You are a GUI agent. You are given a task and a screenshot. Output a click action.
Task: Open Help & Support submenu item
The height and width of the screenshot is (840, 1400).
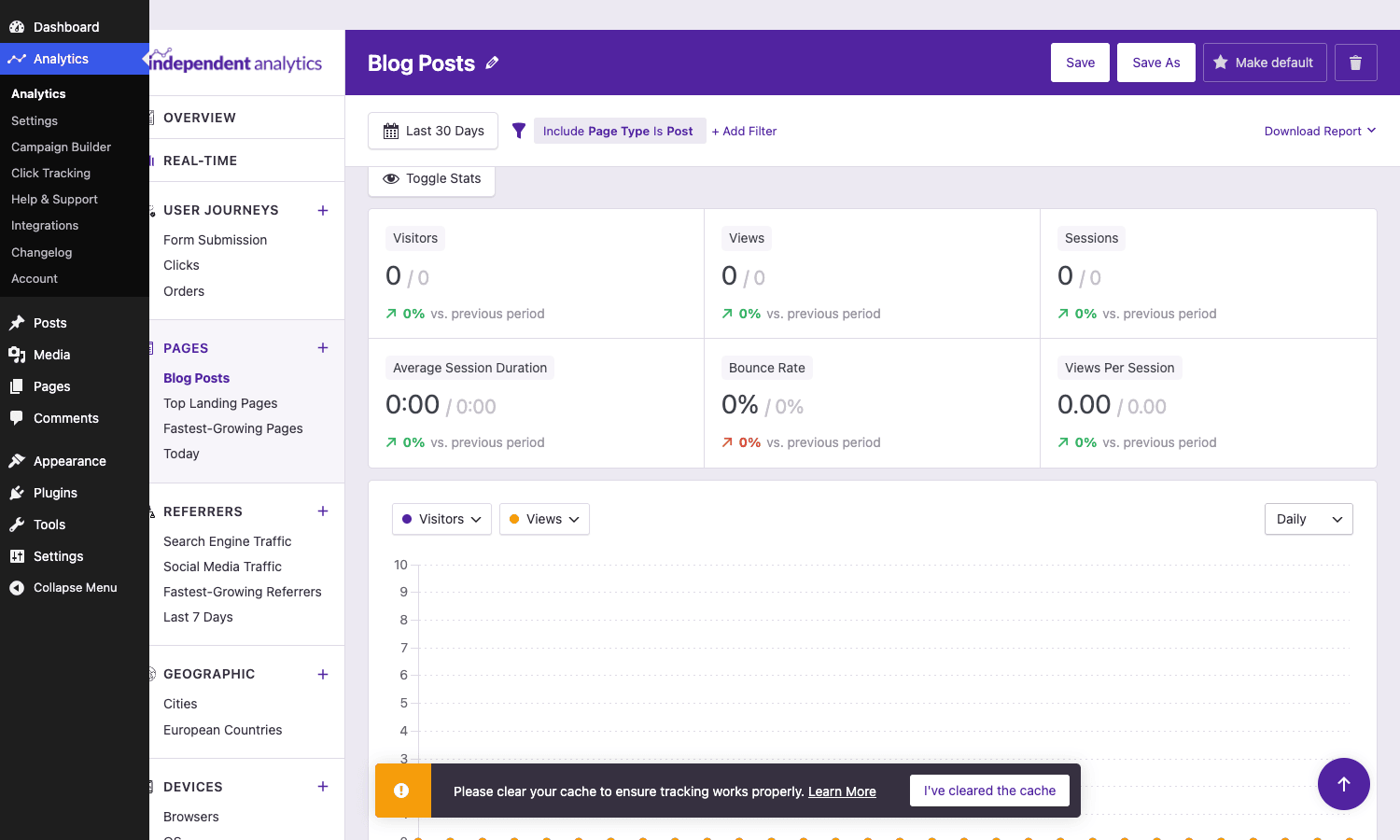54,199
